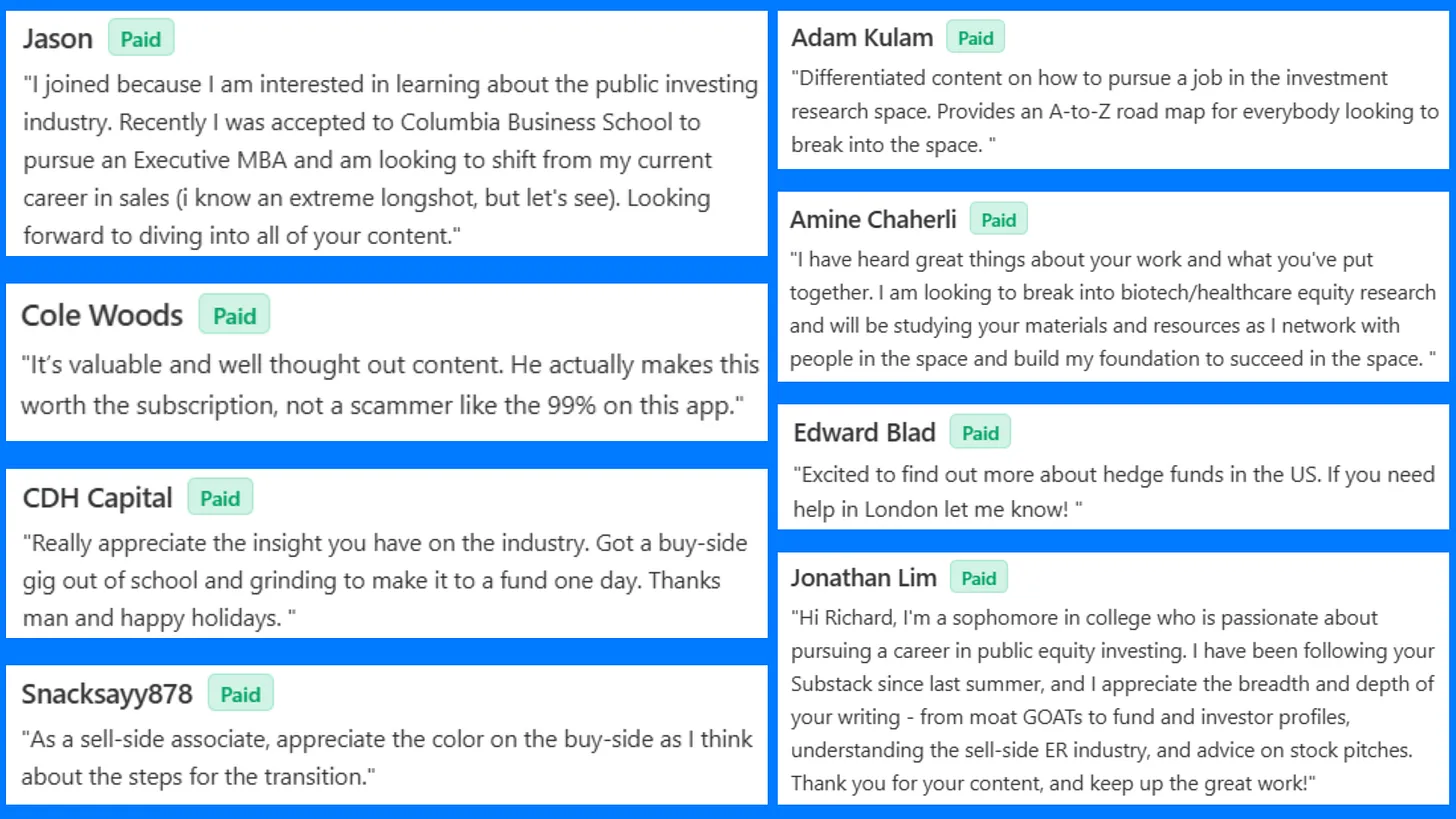Select the Adam Kulam name
1456x819 pixels.
point(862,38)
